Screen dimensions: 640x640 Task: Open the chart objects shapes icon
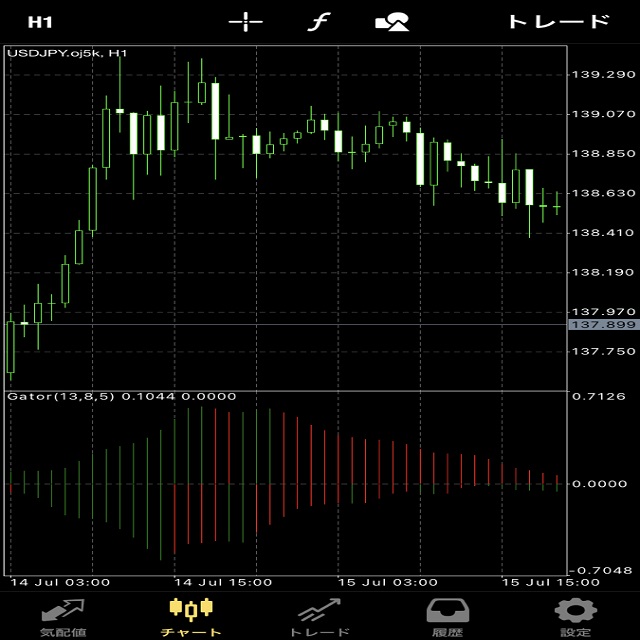(x=392, y=22)
